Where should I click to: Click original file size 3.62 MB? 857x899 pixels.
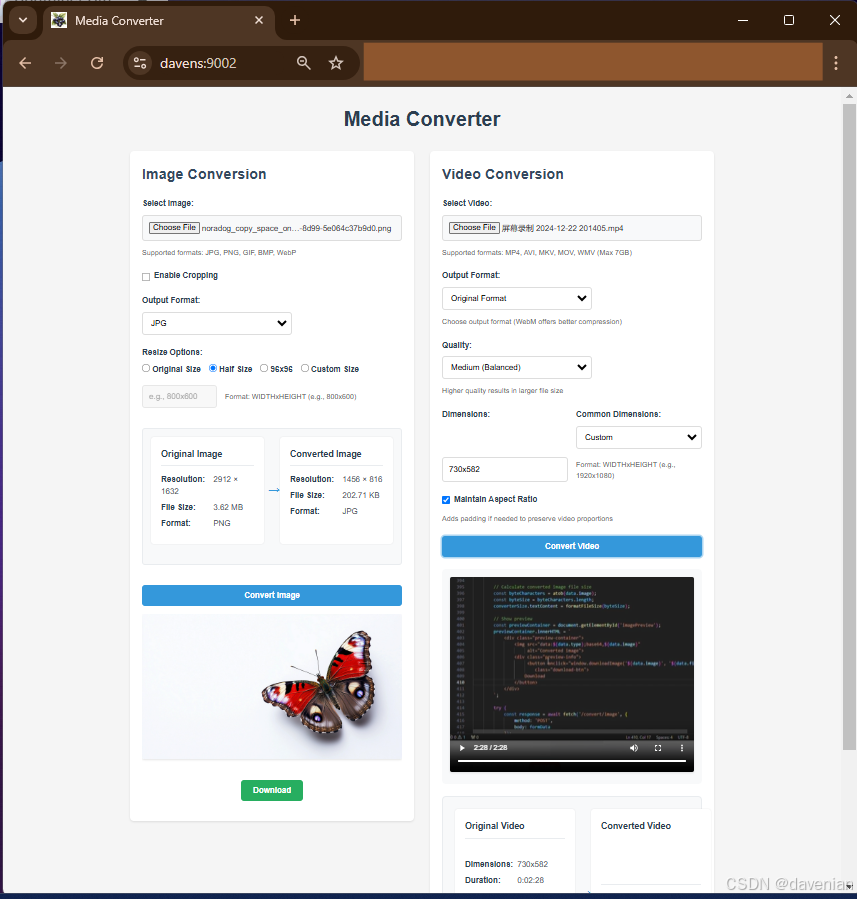point(228,507)
